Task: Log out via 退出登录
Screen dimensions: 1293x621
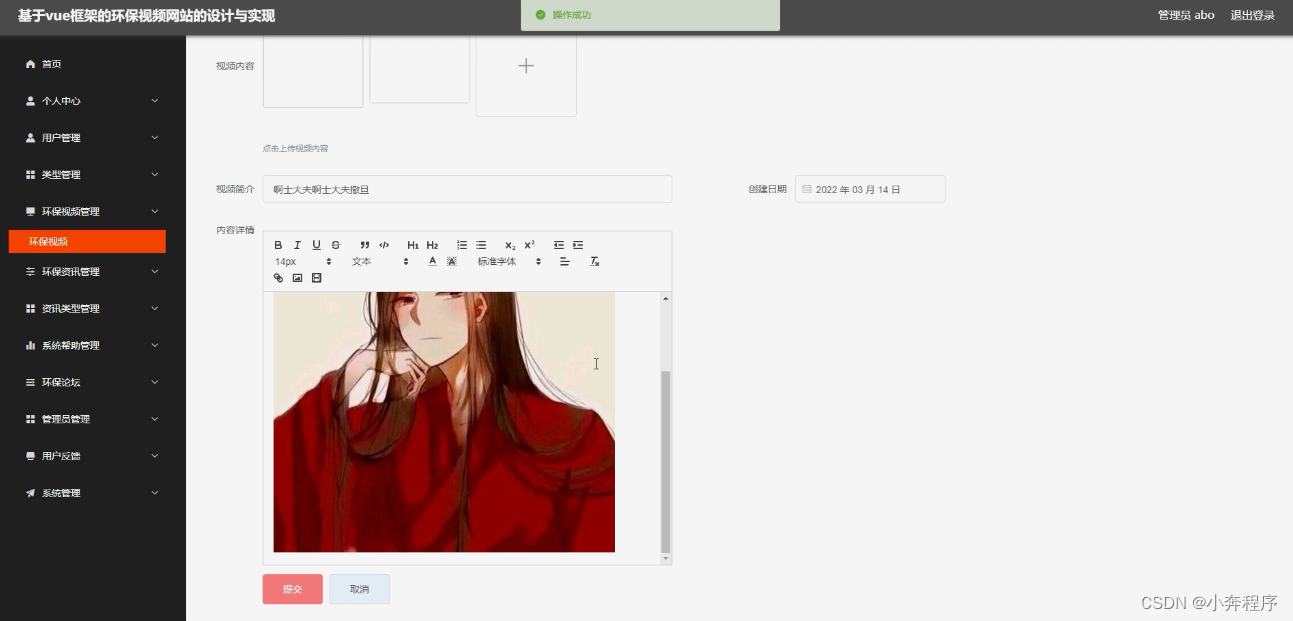Action: [x=1252, y=15]
